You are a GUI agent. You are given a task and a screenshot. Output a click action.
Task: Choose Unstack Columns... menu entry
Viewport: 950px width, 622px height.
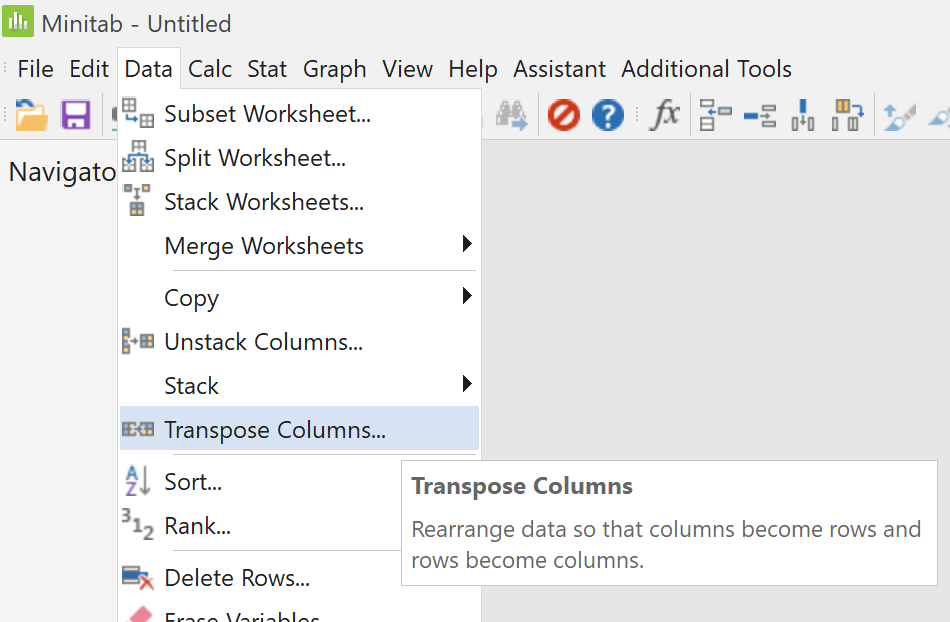coord(299,342)
